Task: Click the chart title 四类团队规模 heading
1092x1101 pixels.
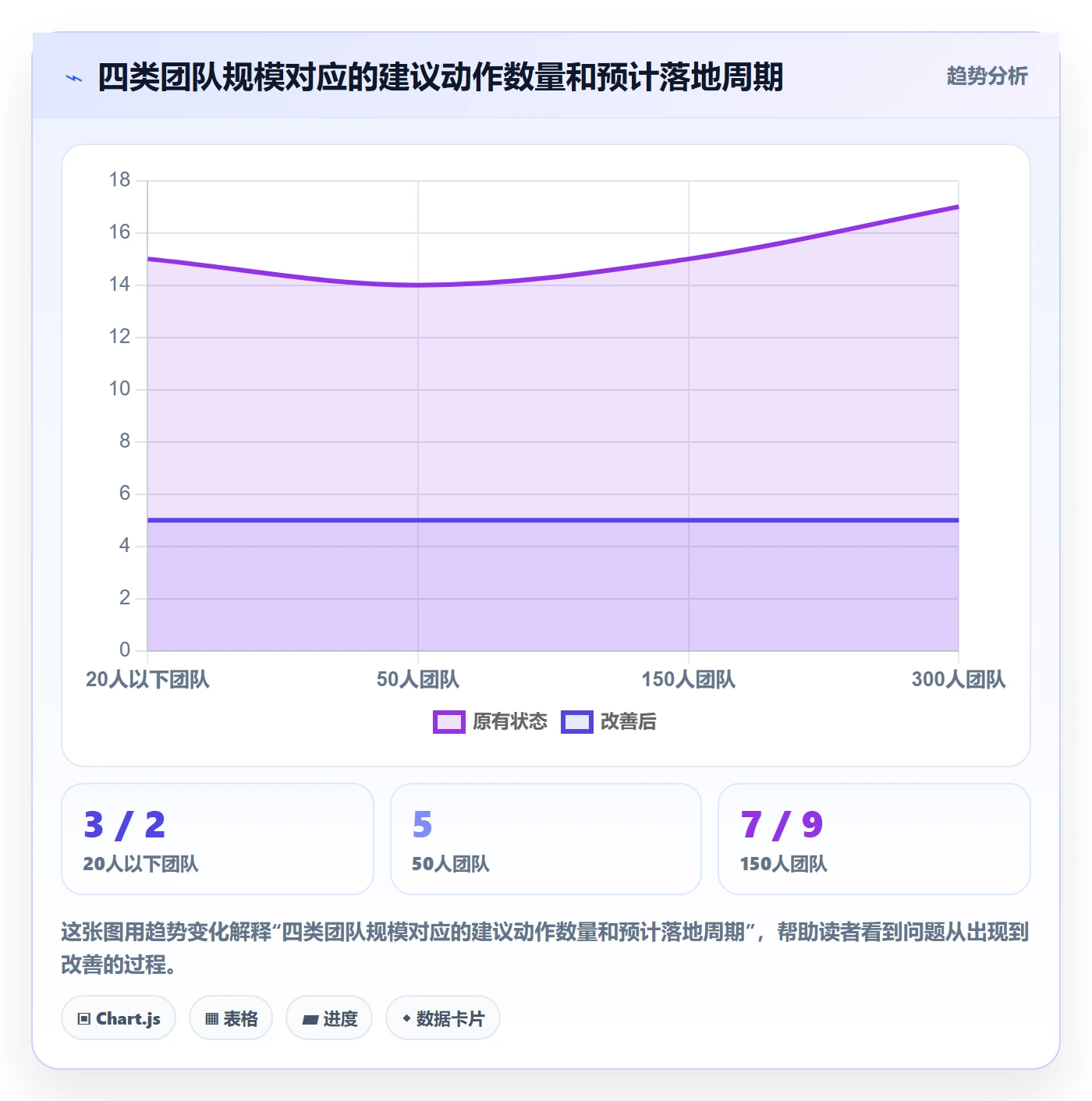Action: pos(440,77)
